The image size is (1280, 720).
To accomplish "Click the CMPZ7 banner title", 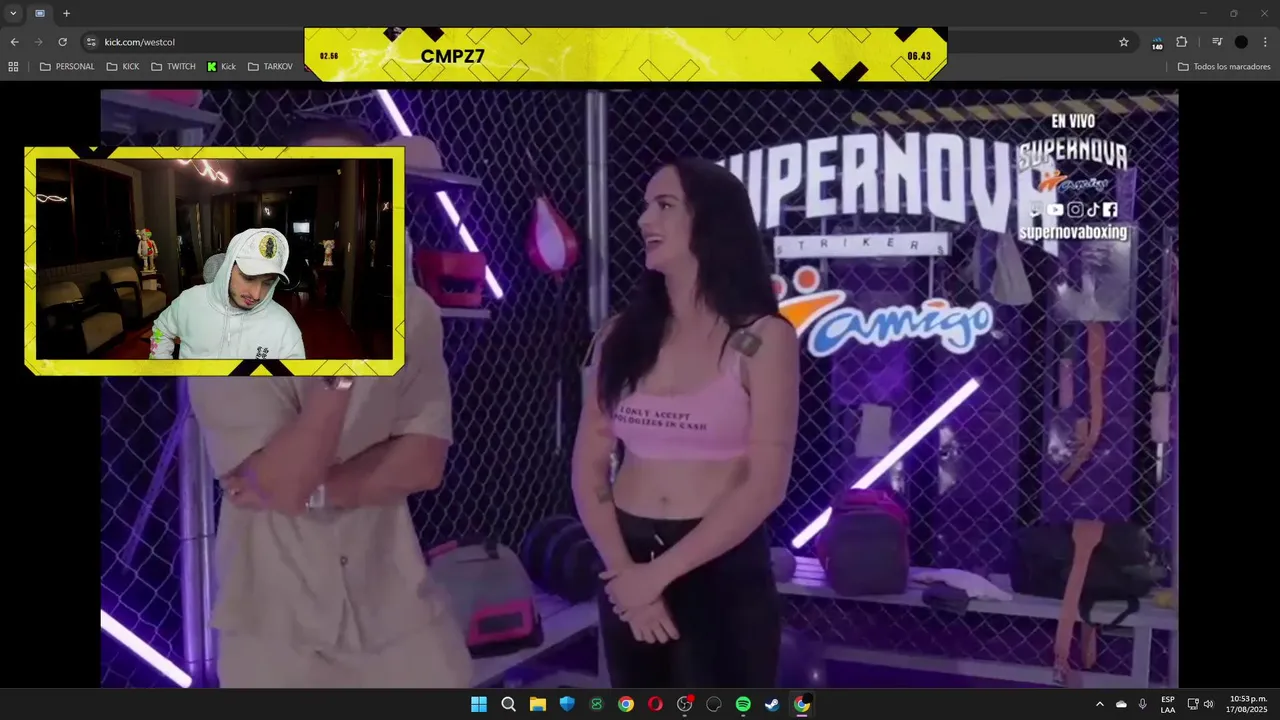I will 453,56.
